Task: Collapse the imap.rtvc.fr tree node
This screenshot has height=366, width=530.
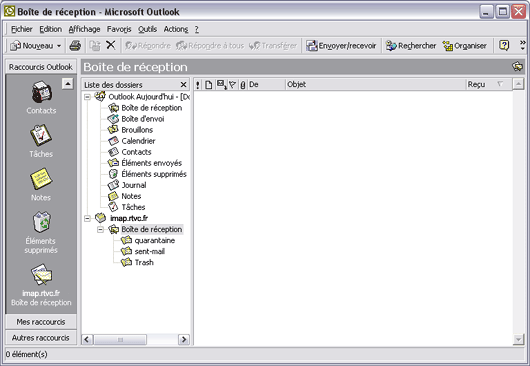Action: 87,218
